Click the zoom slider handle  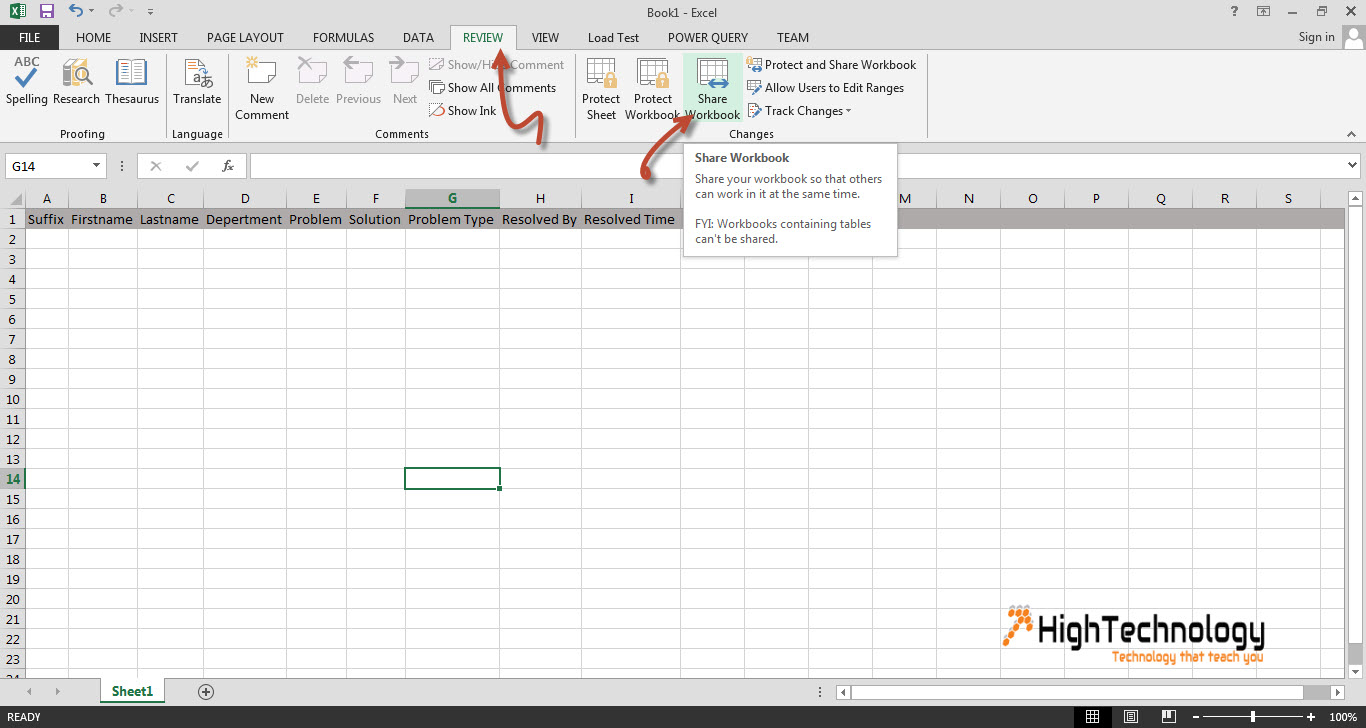click(x=1253, y=717)
